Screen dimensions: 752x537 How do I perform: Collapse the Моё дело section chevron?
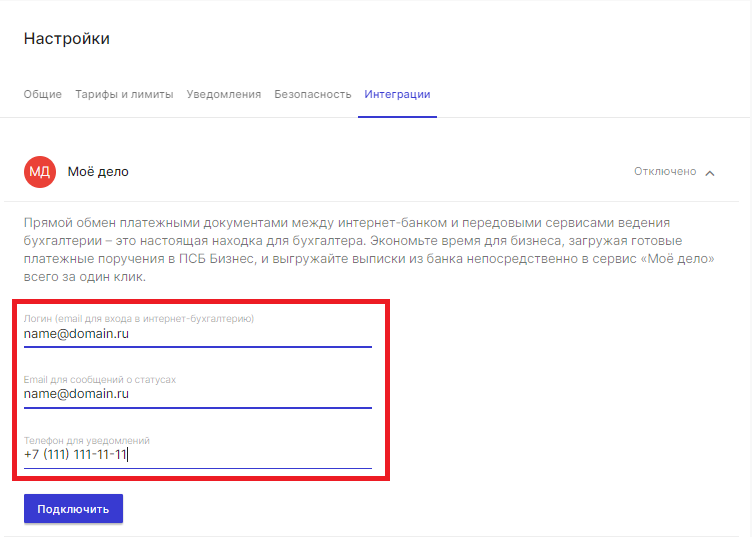click(x=710, y=173)
